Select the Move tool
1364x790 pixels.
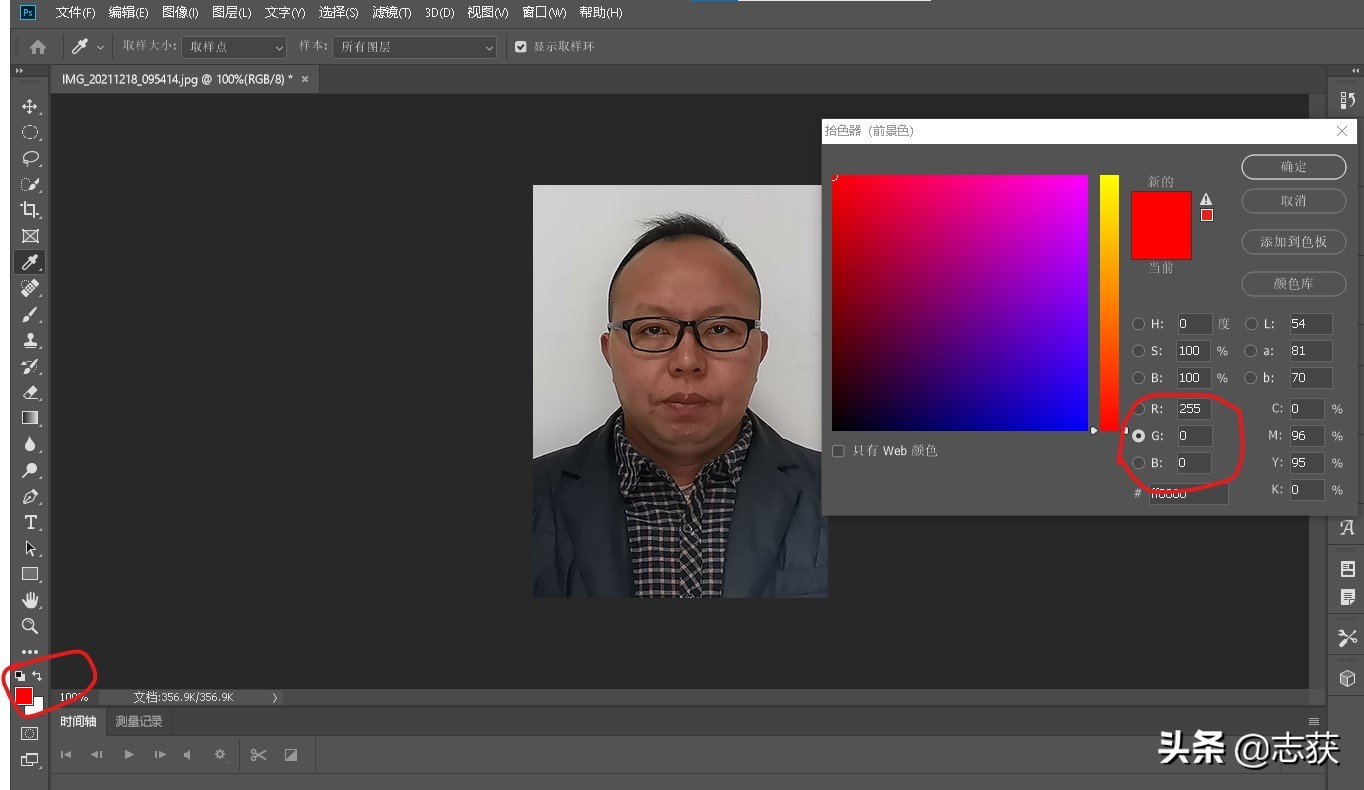pyautogui.click(x=30, y=107)
